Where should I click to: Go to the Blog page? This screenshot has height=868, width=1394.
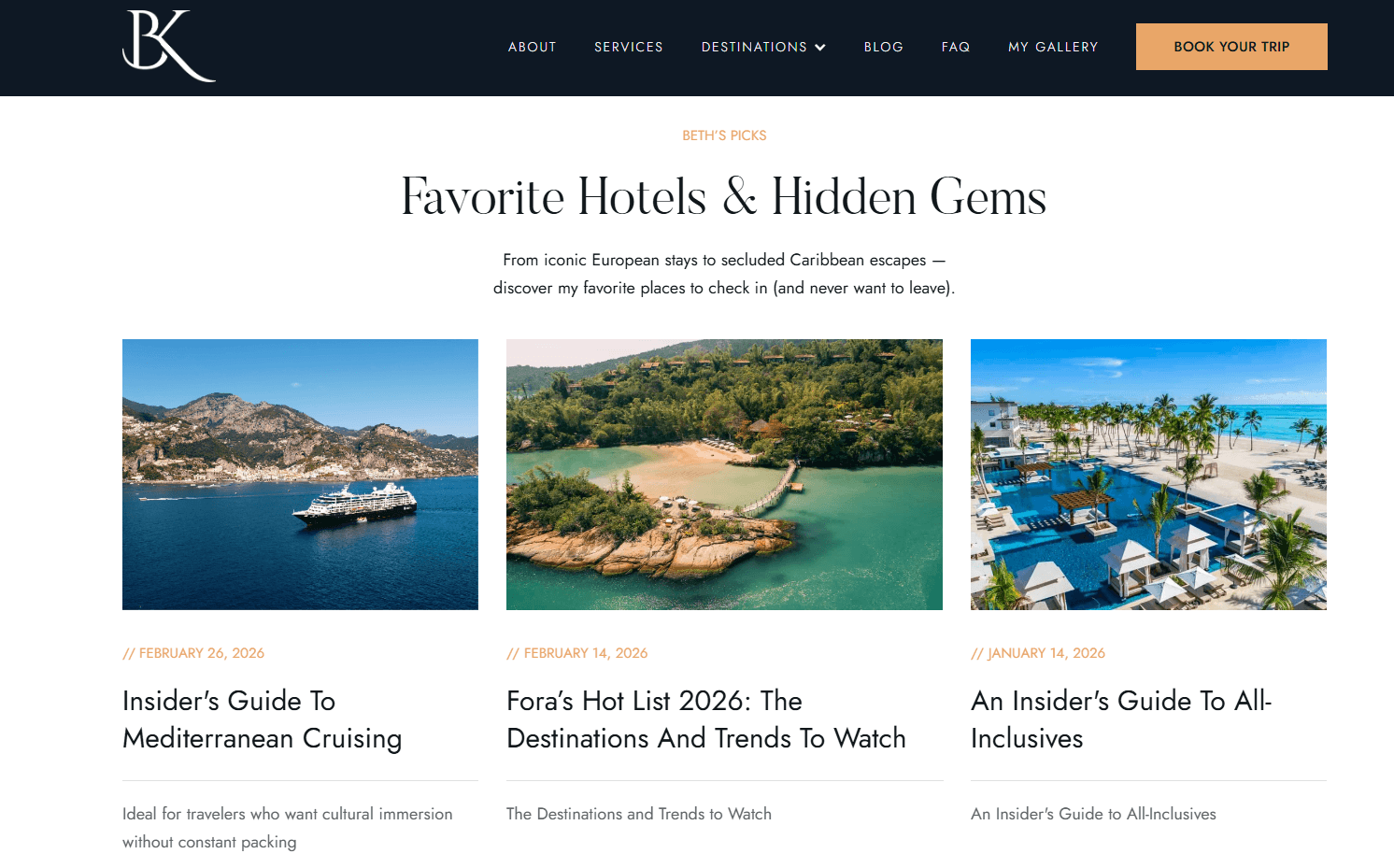884,47
